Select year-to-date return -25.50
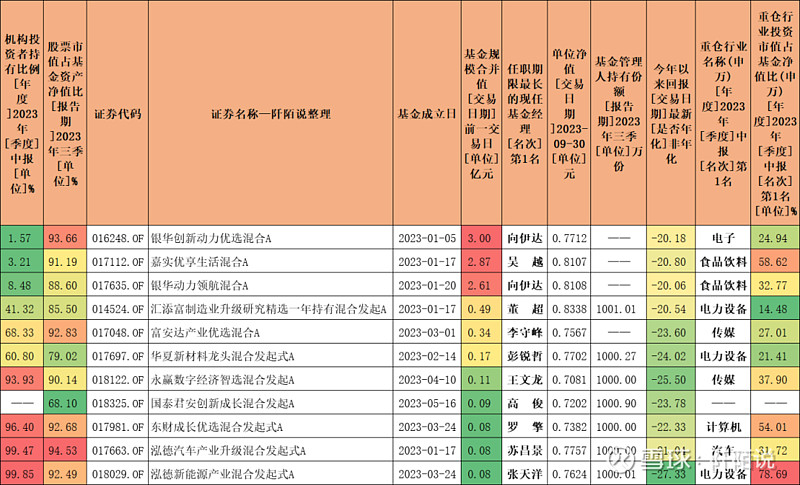 (x=670, y=380)
